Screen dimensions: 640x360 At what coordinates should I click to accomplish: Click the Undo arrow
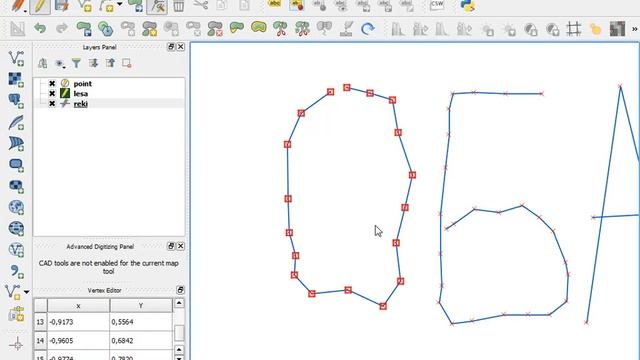40,29
